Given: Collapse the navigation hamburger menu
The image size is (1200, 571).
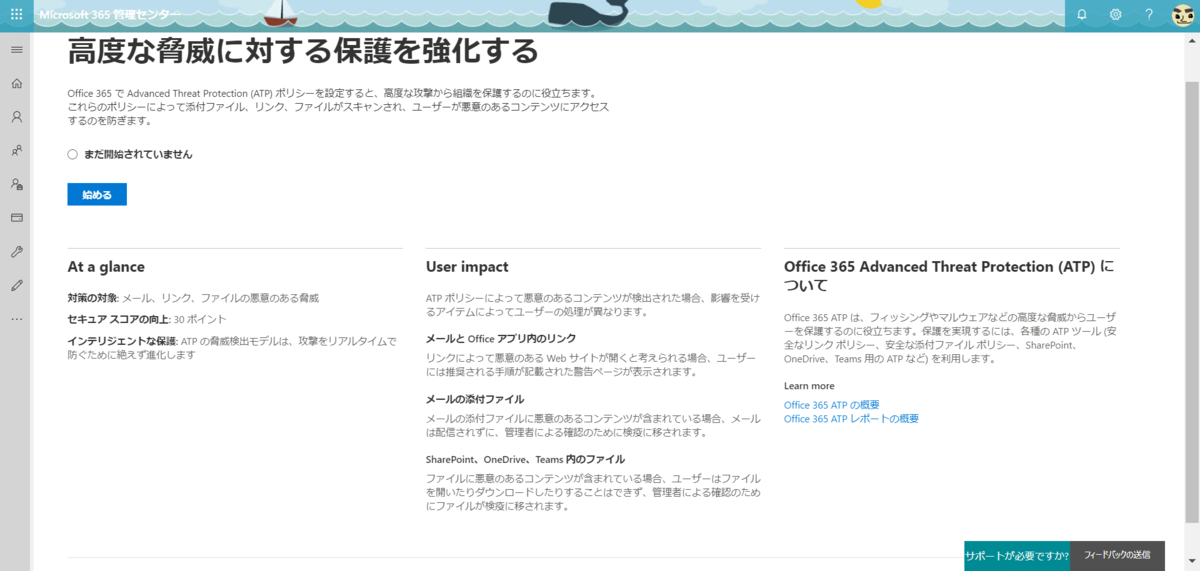Looking at the screenshot, I should [16, 49].
